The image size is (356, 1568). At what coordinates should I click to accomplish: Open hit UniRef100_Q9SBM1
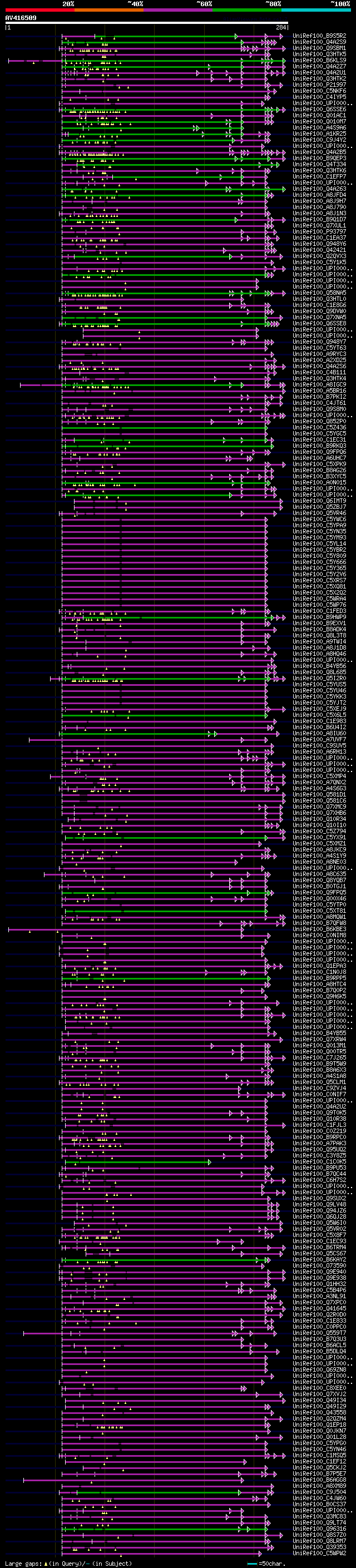pos(319,48)
